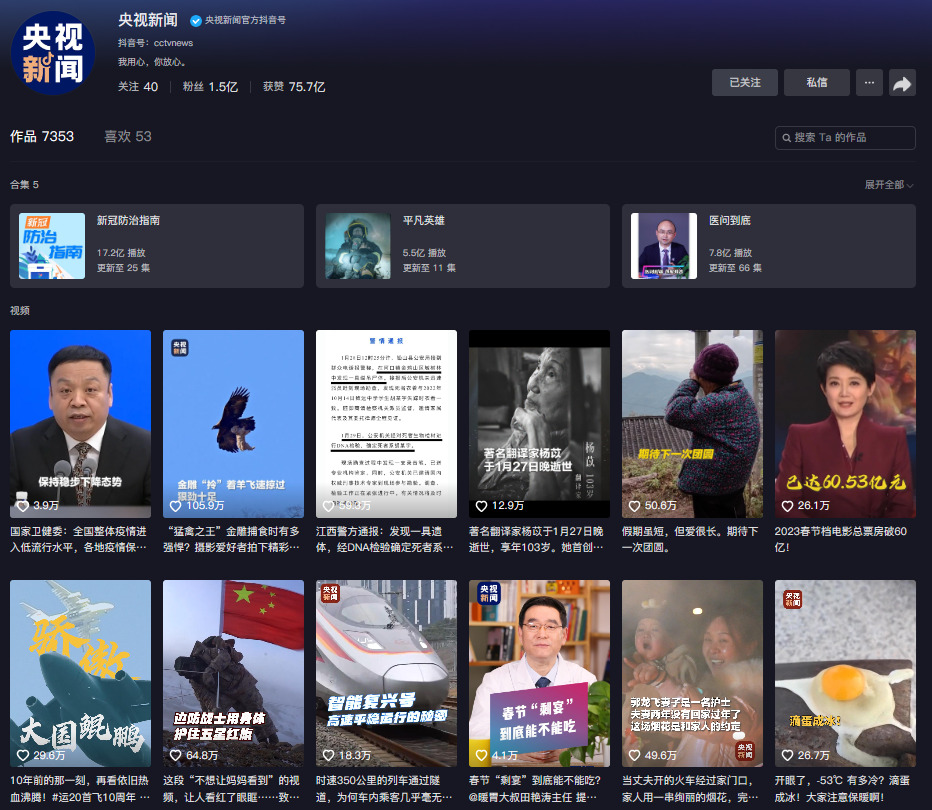
Task: Click the 合集 5 section heading
Action: point(24,185)
